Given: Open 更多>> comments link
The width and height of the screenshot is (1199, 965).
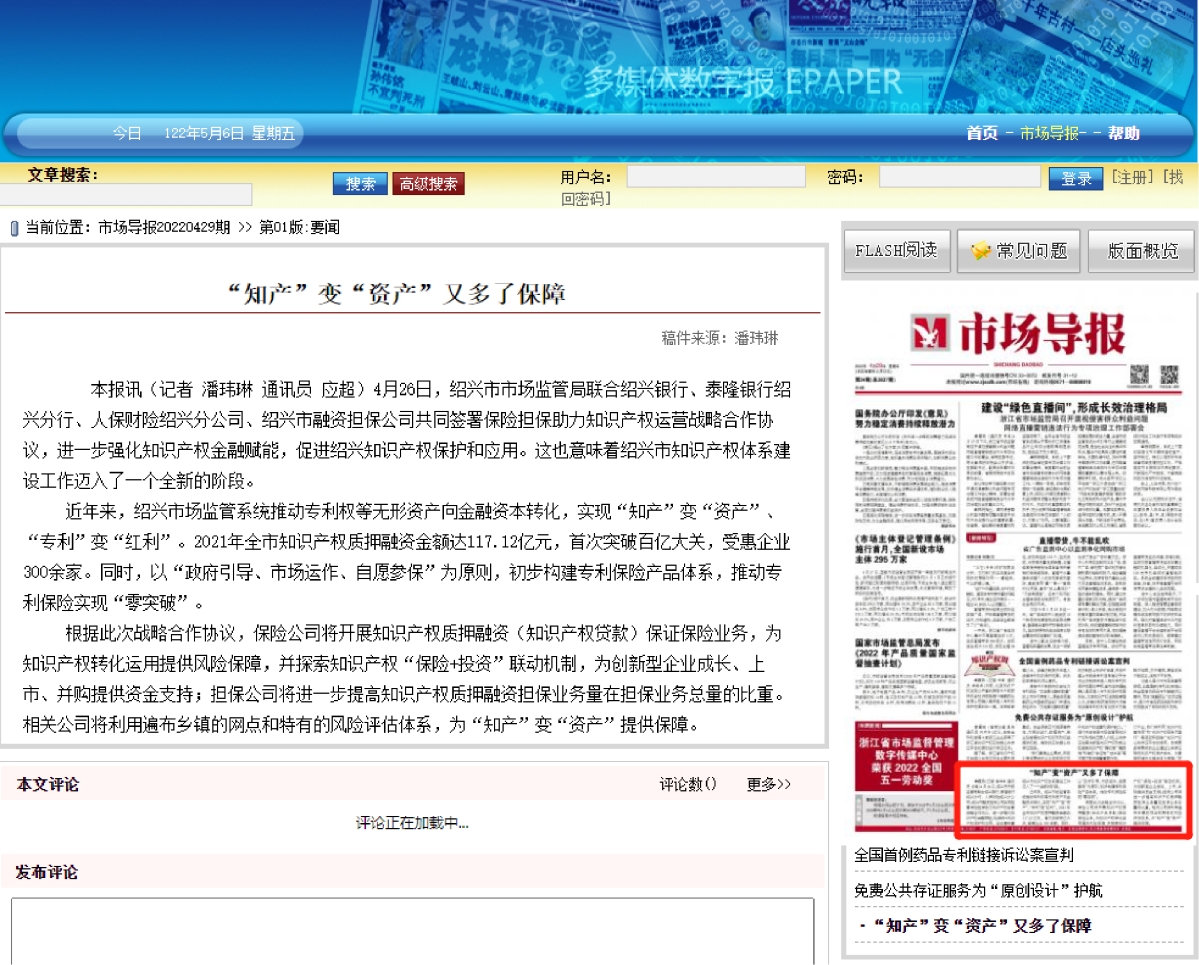Looking at the screenshot, I should [768, 784].
